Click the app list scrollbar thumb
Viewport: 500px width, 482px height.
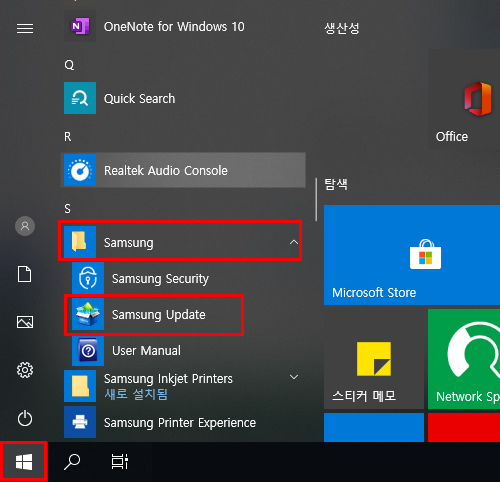click(316, 199)
